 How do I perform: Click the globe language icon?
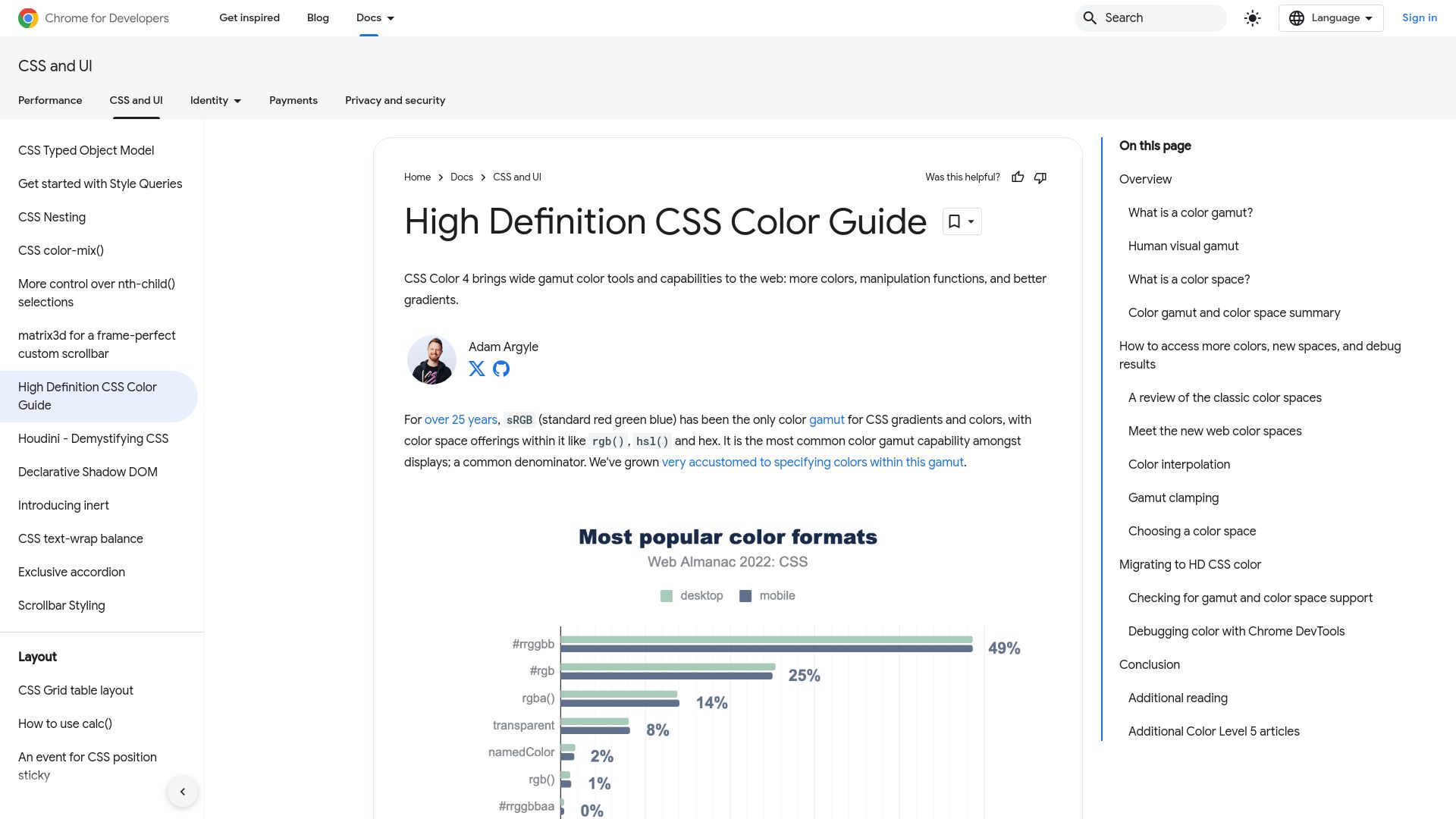click(x=1297, y=18)
